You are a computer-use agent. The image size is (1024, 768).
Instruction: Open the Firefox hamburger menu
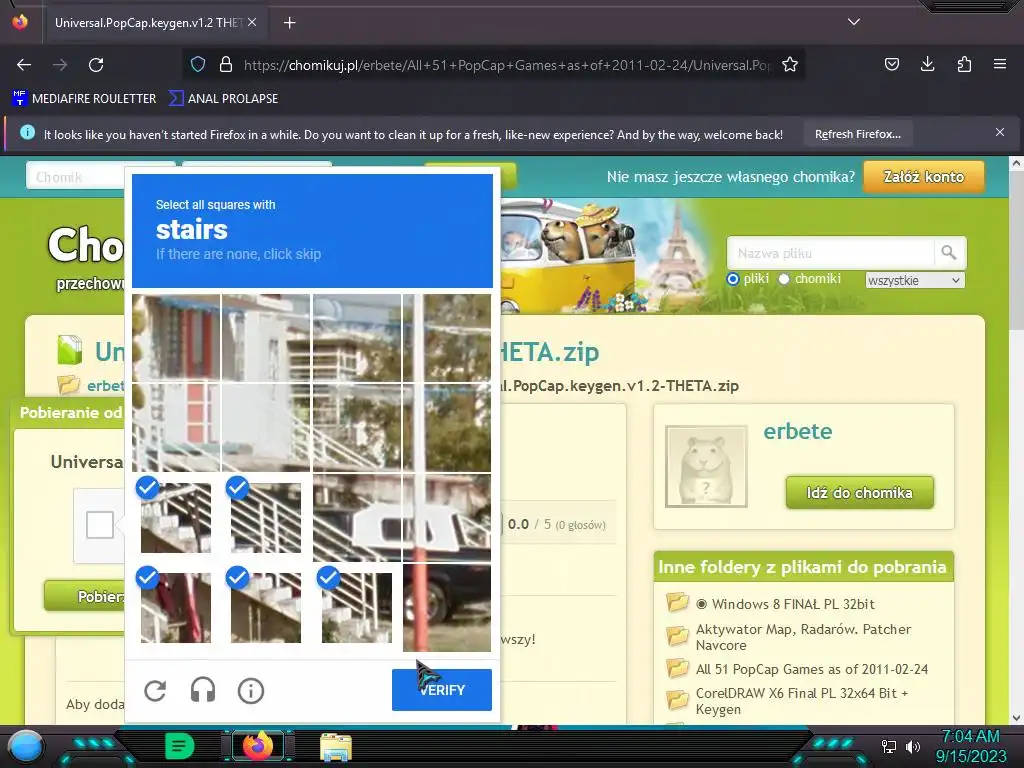click(x=1000, y=64)
